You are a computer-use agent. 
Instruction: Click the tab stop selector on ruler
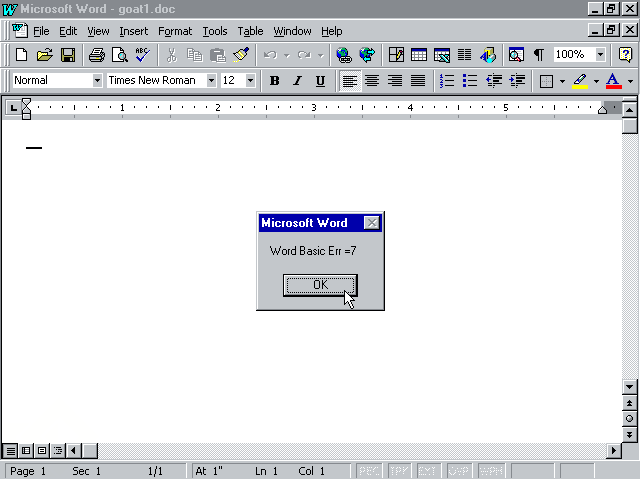click(13, 108)
